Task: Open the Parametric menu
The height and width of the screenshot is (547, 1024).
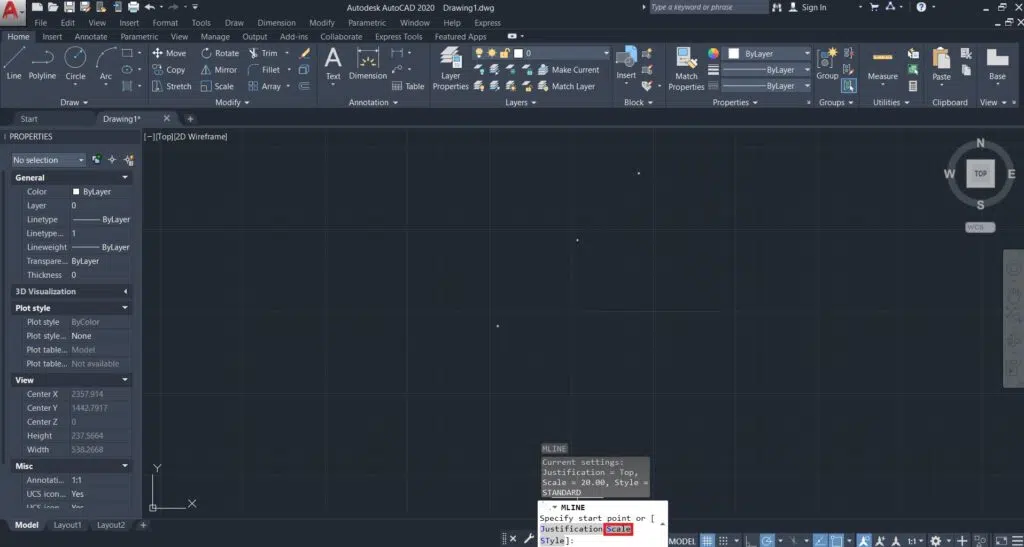Action: point(367,22)
